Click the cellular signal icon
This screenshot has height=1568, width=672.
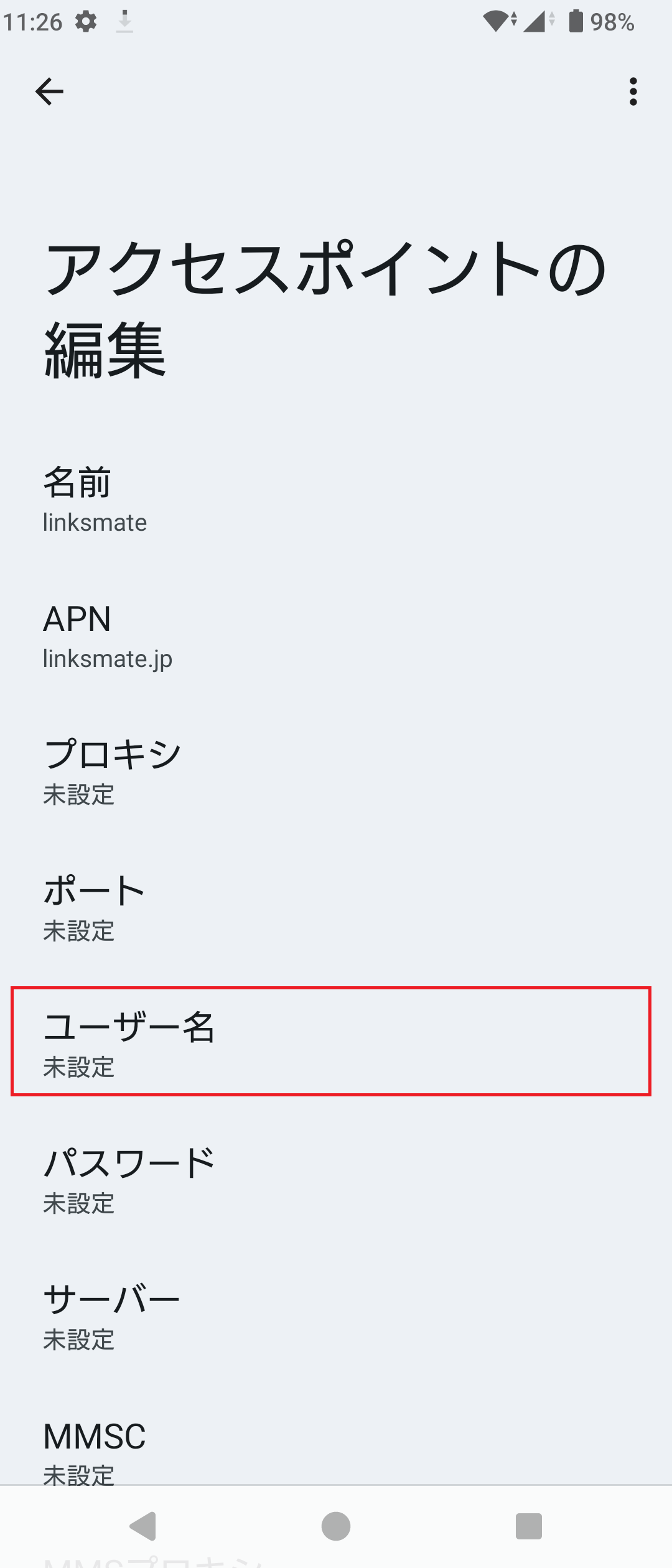(535, 21)
